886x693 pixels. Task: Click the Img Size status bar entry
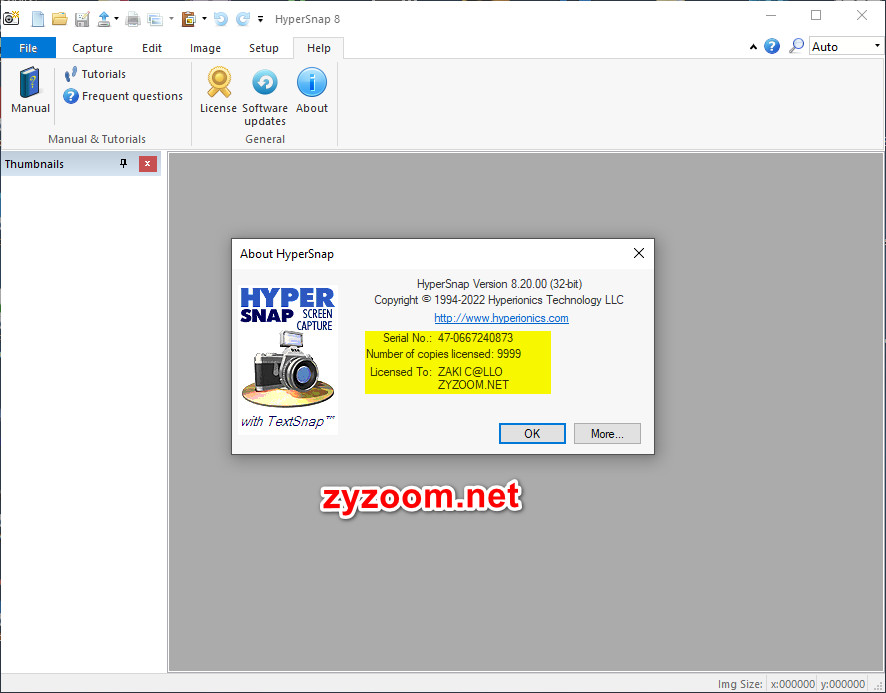coord(740,684)
